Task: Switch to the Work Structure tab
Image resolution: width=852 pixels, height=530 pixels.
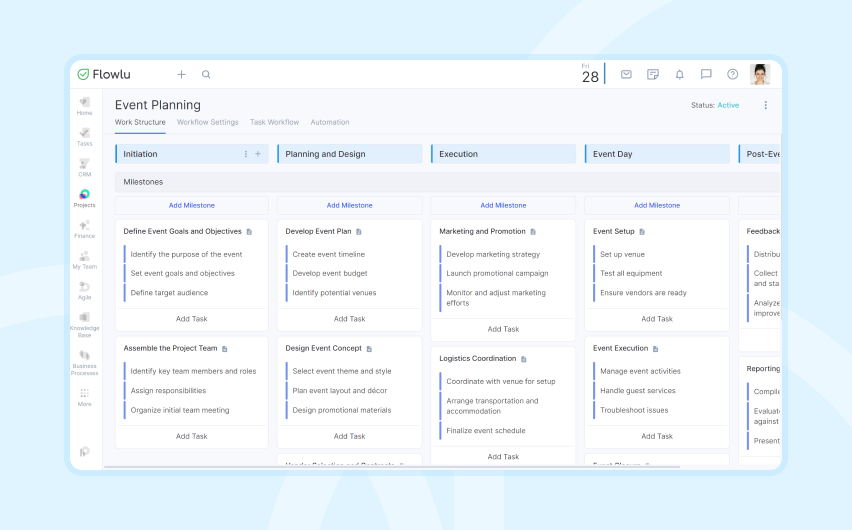Action: tap(140, 122)
